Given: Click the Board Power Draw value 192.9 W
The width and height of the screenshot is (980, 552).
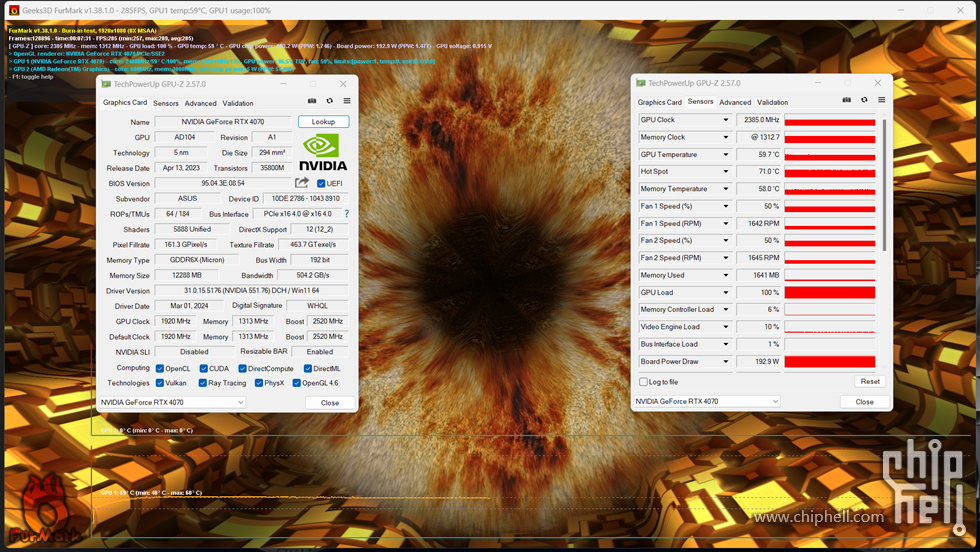Looking at the screenshot, I should 759,361.
